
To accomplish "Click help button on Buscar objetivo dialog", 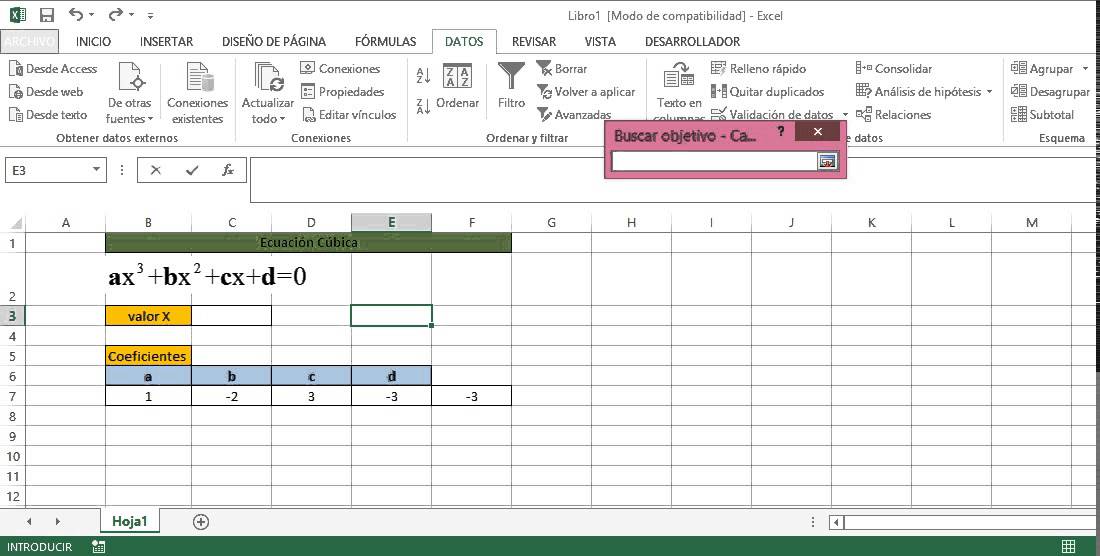I will [781, 131].
